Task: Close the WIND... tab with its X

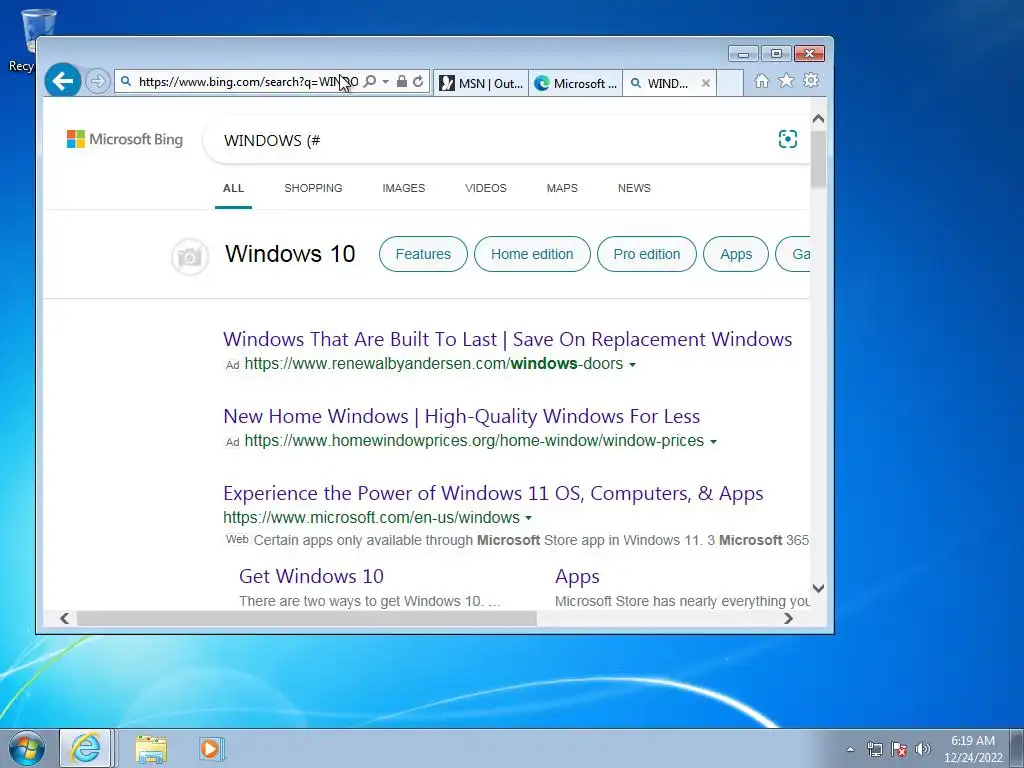Action: click(x=705, y=83)
